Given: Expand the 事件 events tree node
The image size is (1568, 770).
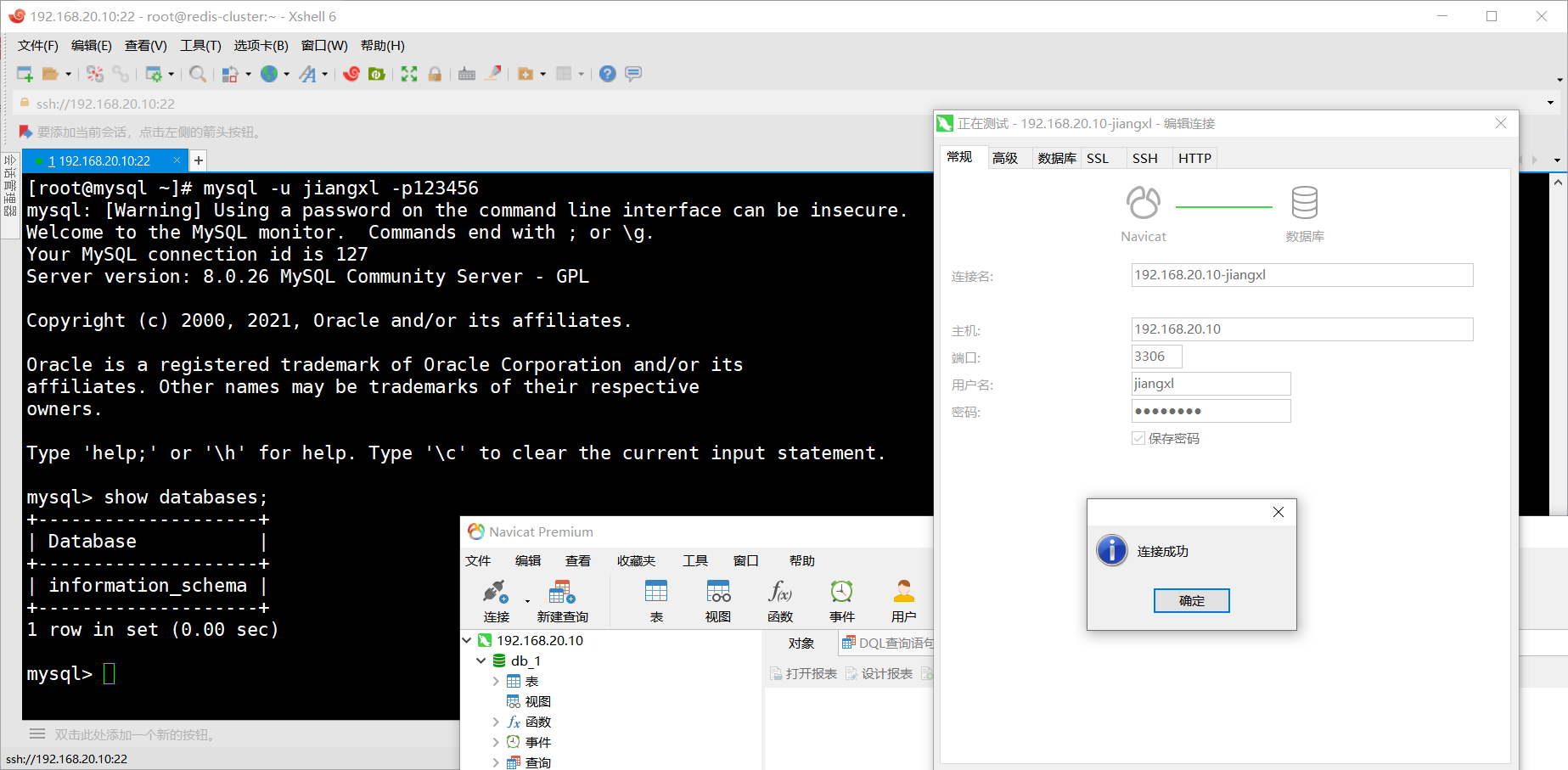Looking at the screenshot, I should [496, 742].
